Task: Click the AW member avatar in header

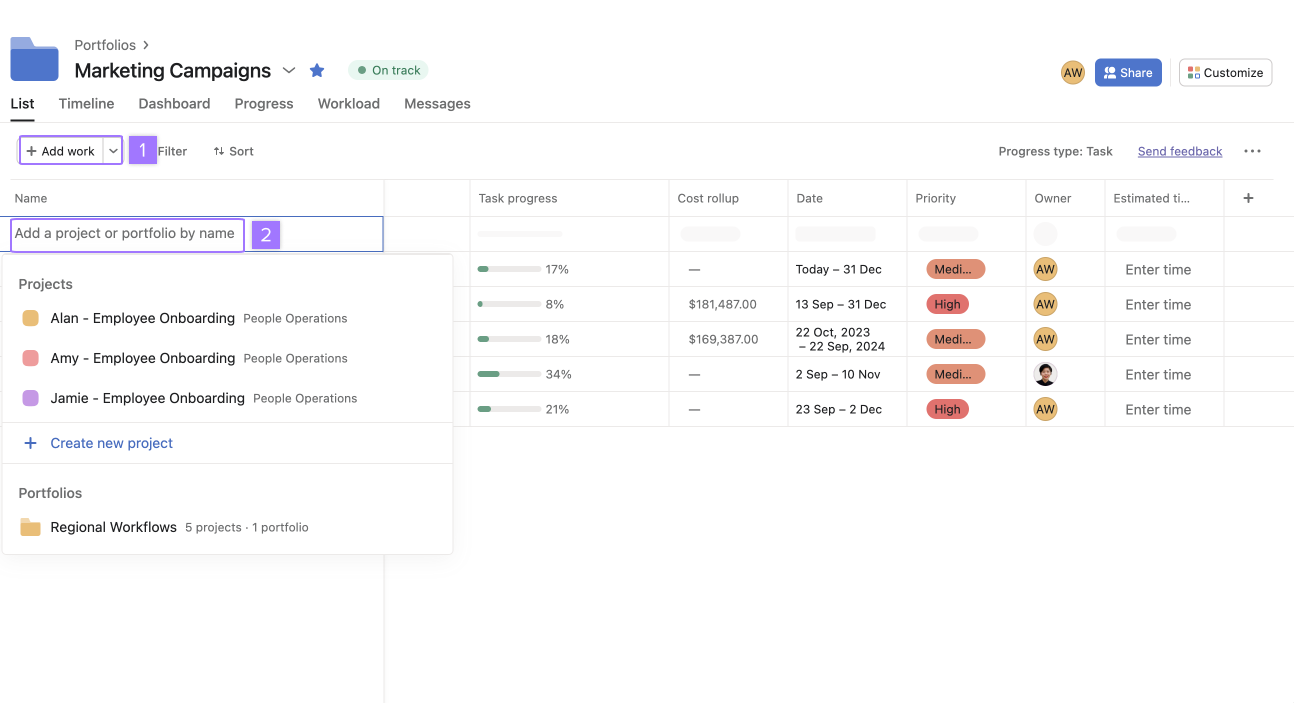Action: [1072, 73]
